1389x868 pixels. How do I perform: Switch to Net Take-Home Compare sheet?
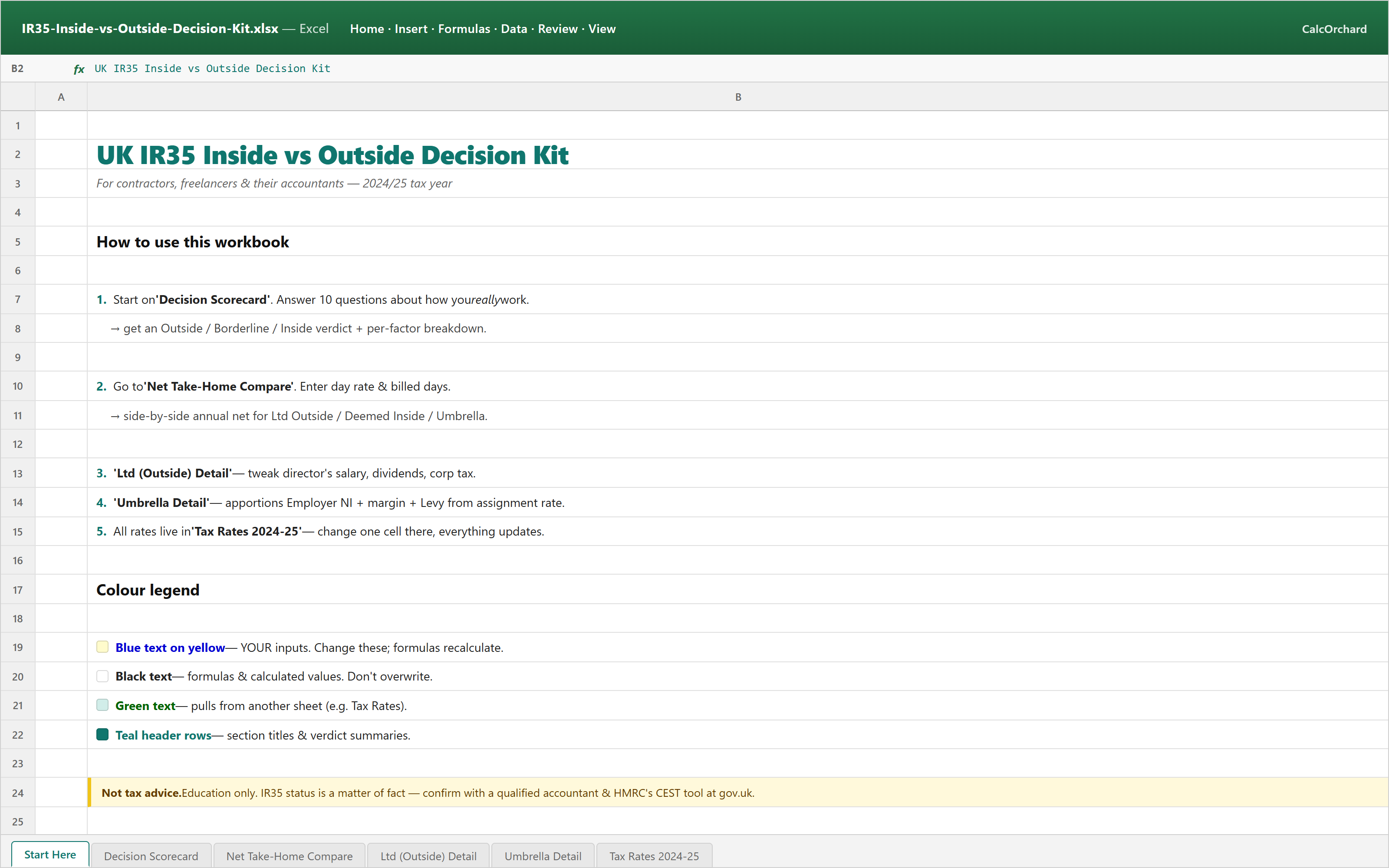[x=289, y=856]
